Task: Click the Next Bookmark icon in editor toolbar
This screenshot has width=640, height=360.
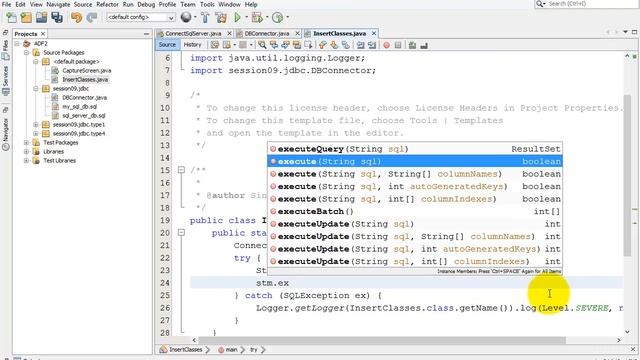Action: click(334, 45)
